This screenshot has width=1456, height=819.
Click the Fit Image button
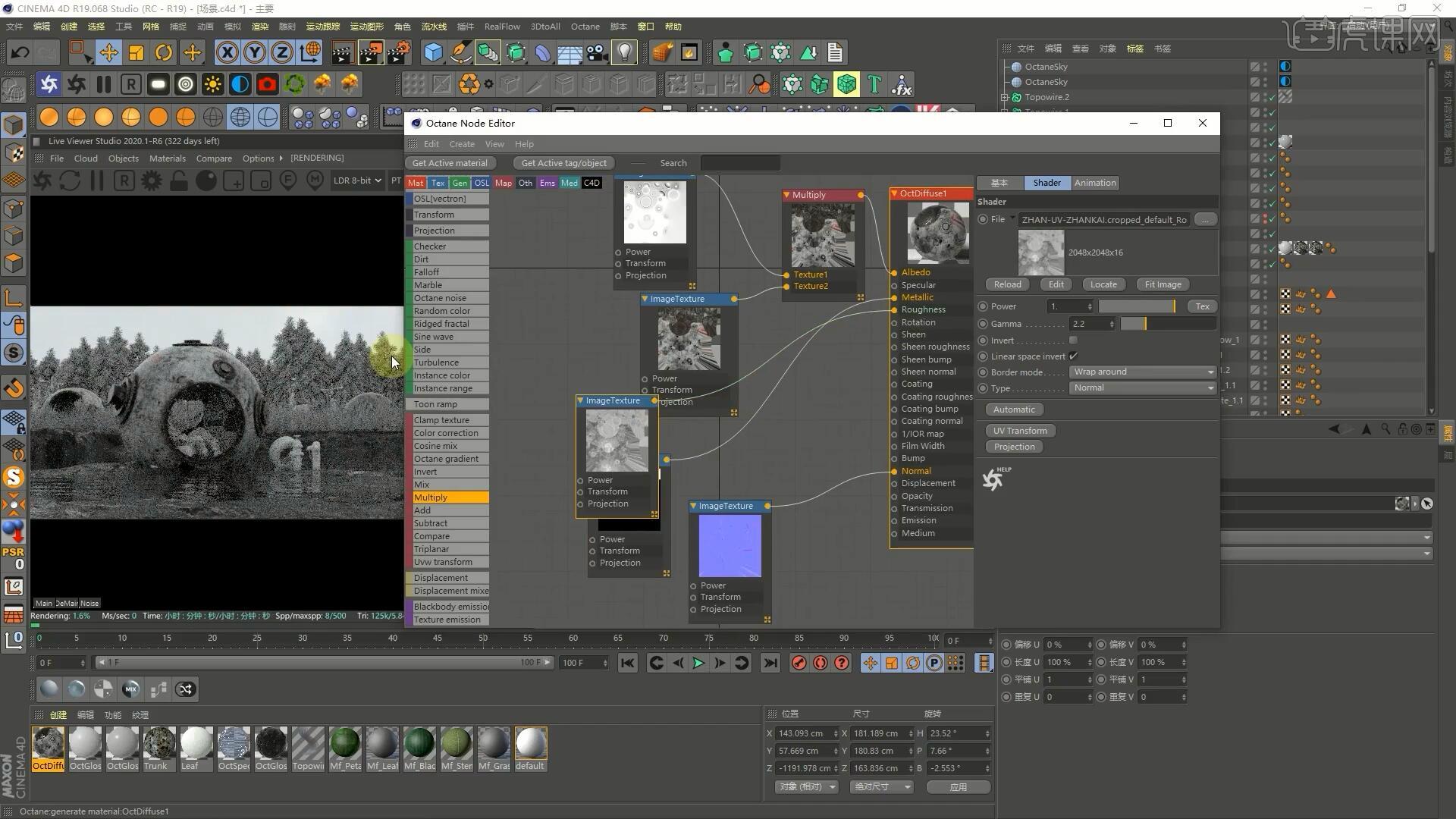pos(1163,284)
